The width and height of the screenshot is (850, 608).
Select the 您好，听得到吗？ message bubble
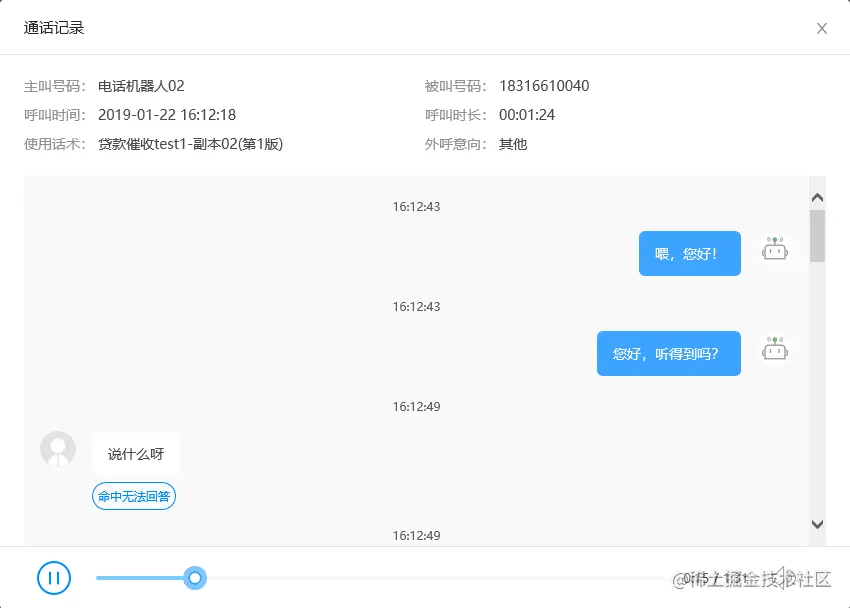click(668, 353)
